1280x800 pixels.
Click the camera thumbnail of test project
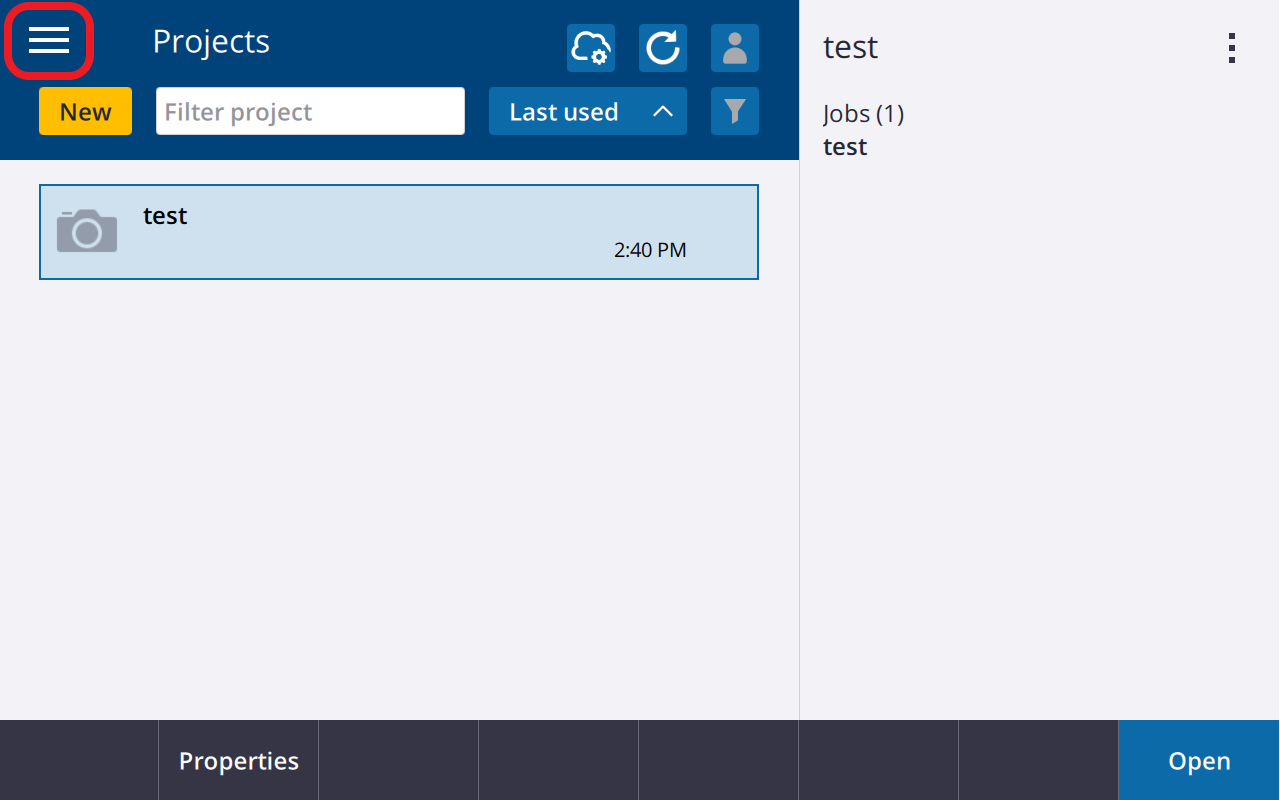(x=87, y=231)
